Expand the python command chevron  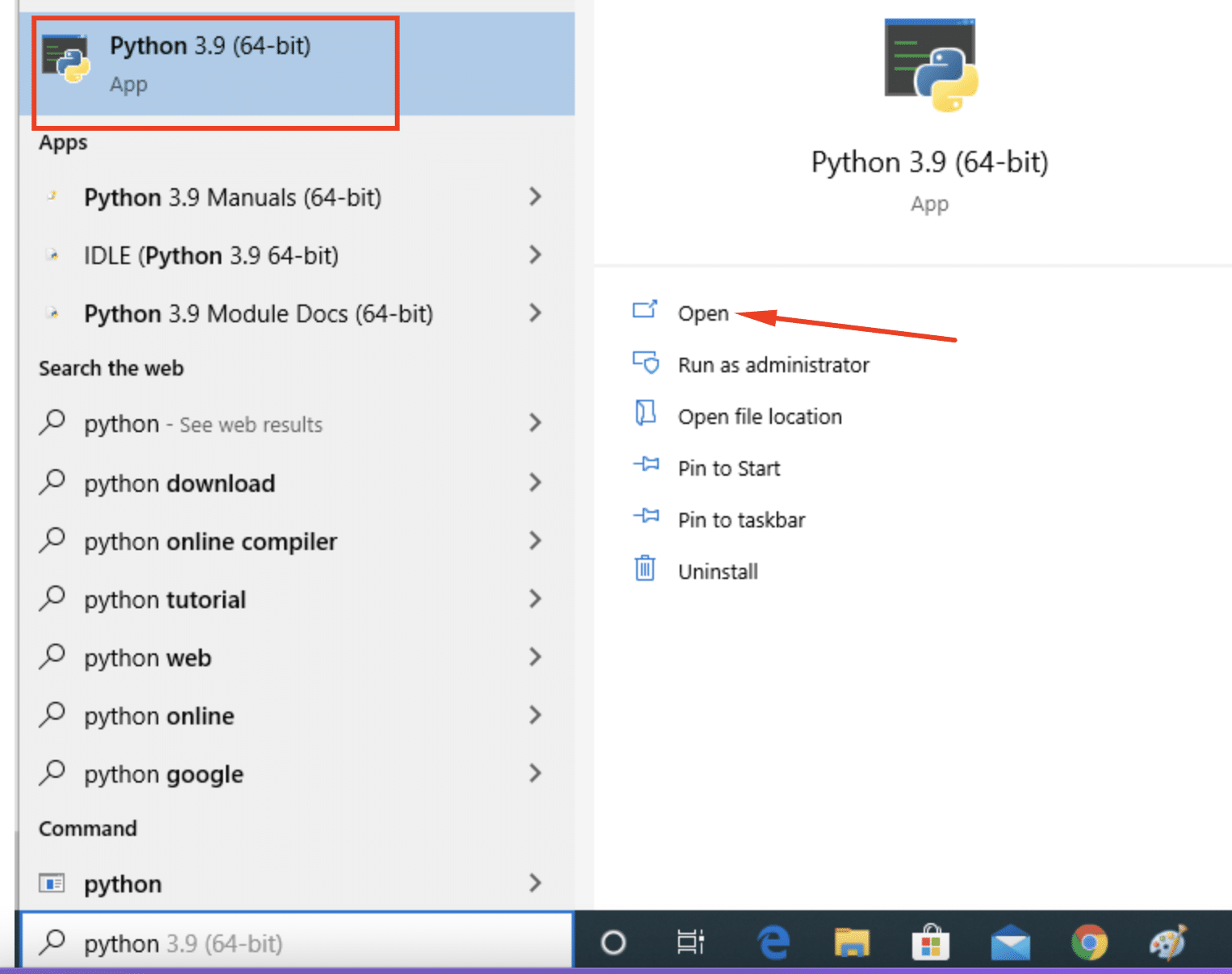534,883
